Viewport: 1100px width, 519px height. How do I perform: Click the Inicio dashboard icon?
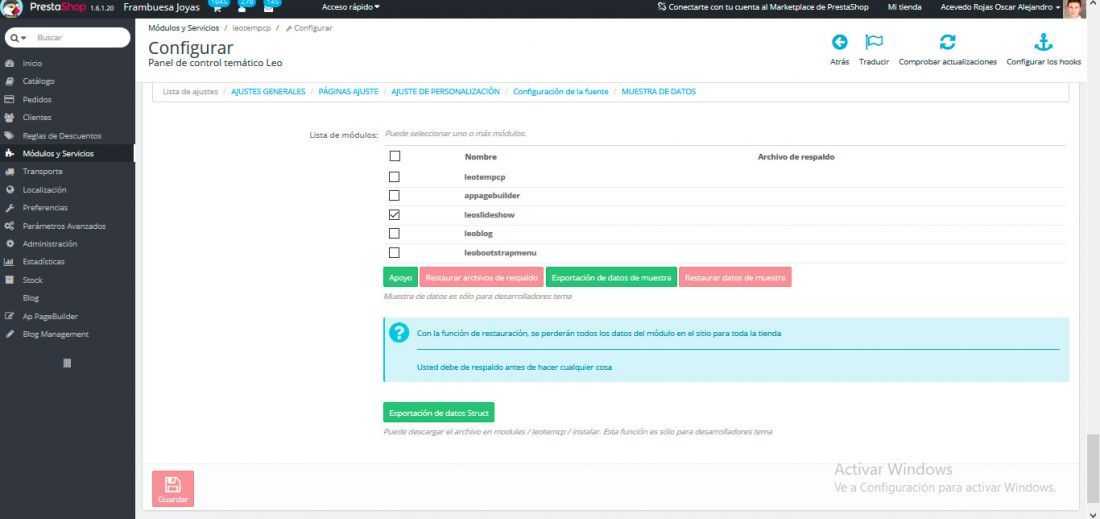click(x=10, y=63)
